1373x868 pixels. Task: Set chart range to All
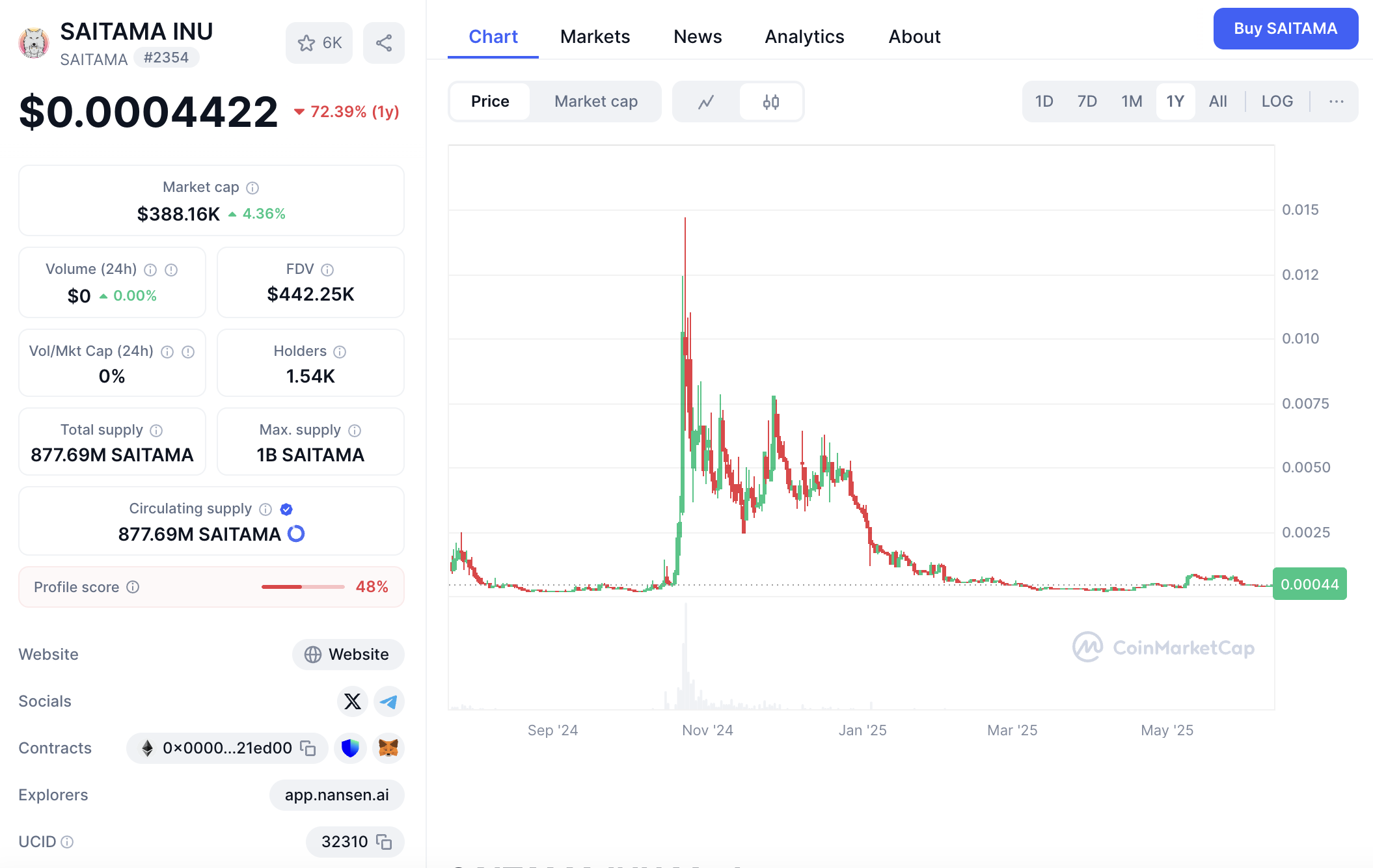point(1217,102)
